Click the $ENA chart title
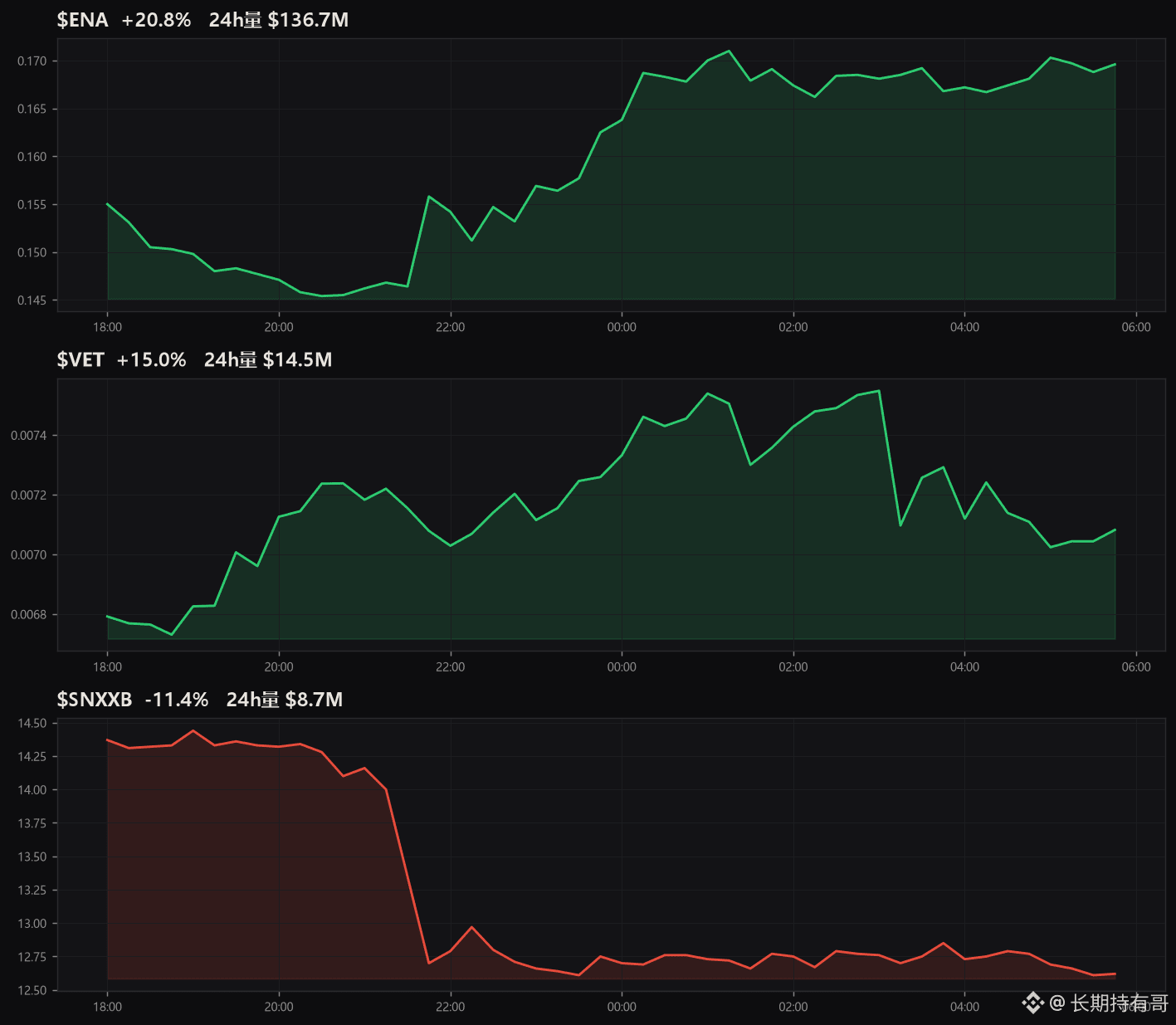 (82, 20)
